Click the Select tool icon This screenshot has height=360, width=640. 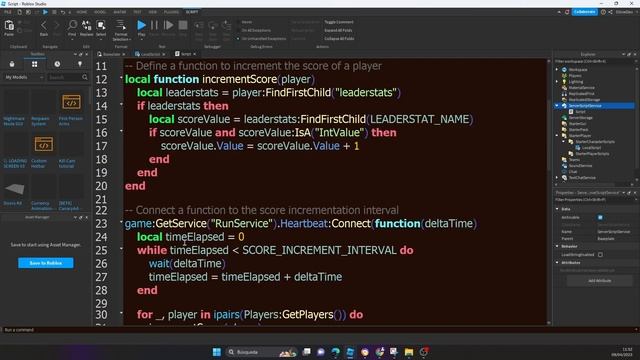click(101, 25)
